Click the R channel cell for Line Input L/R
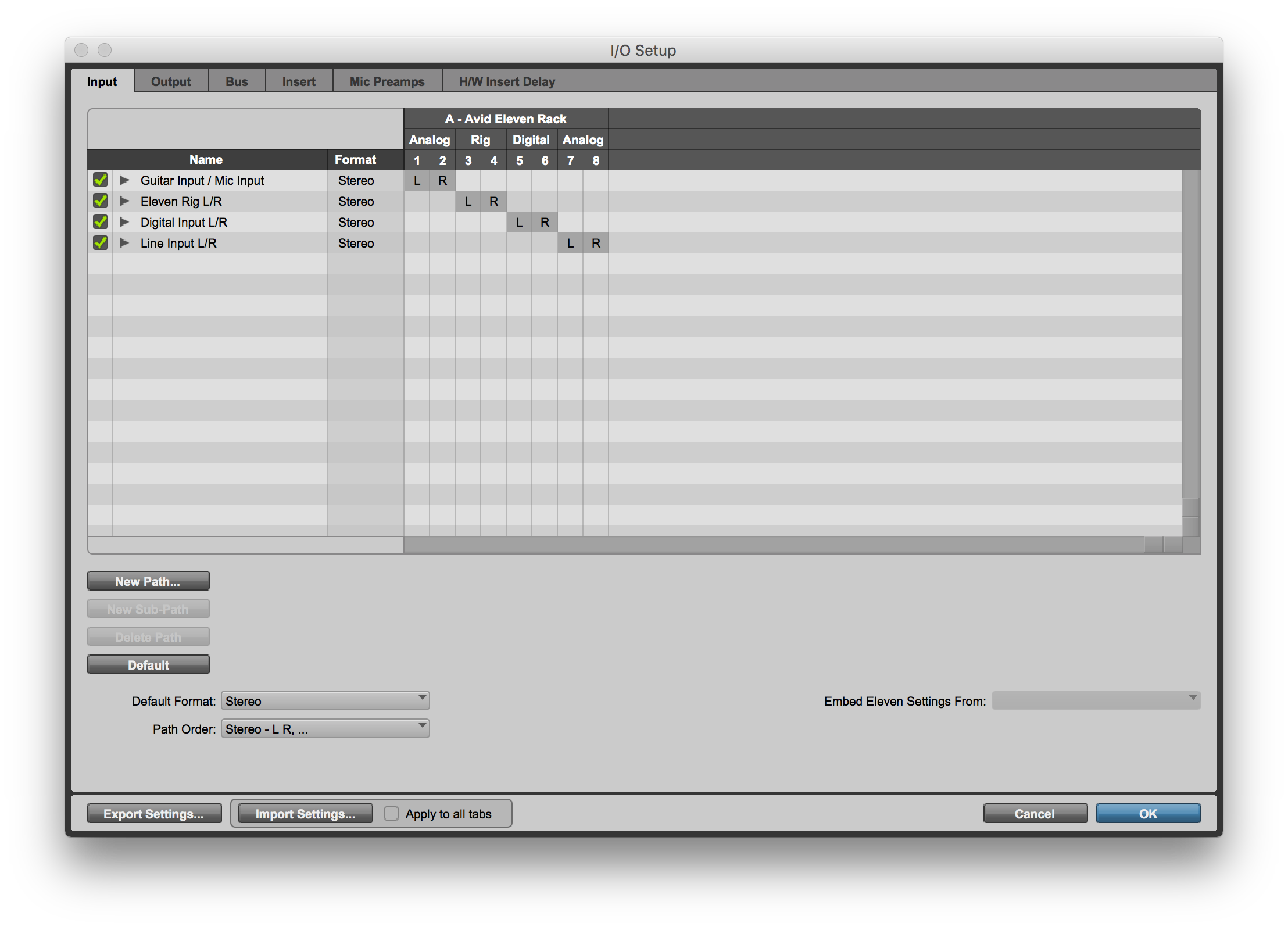 pyautogui.click(x=595, y=243)
